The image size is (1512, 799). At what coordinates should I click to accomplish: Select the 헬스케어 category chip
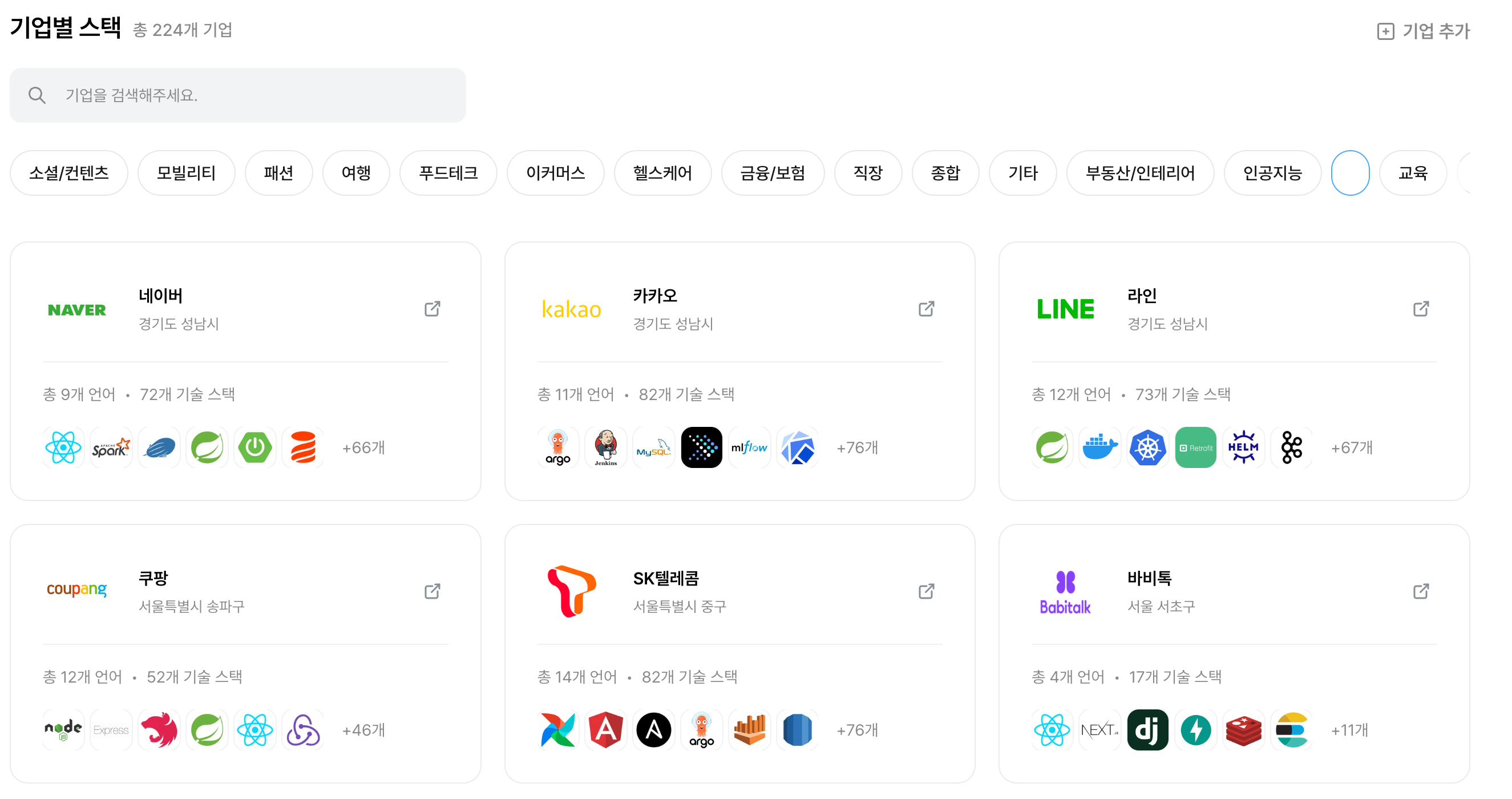pyautogui.click(x=662, y=172)
